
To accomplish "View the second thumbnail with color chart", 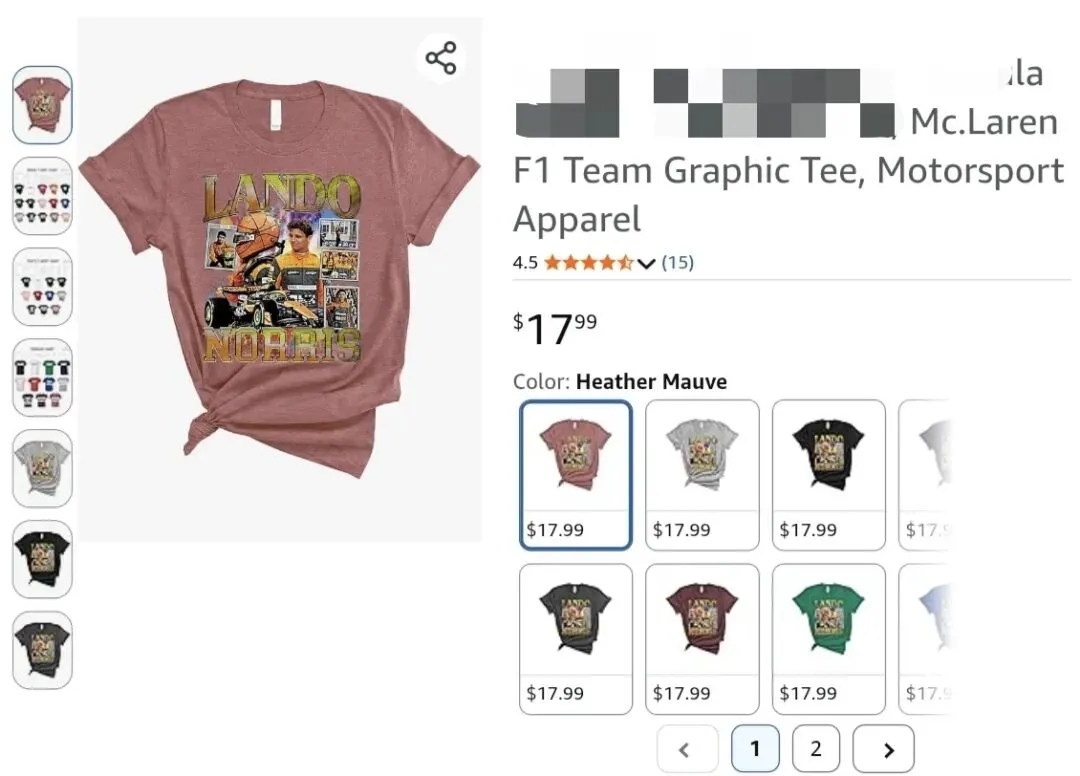I will (42, 196).
